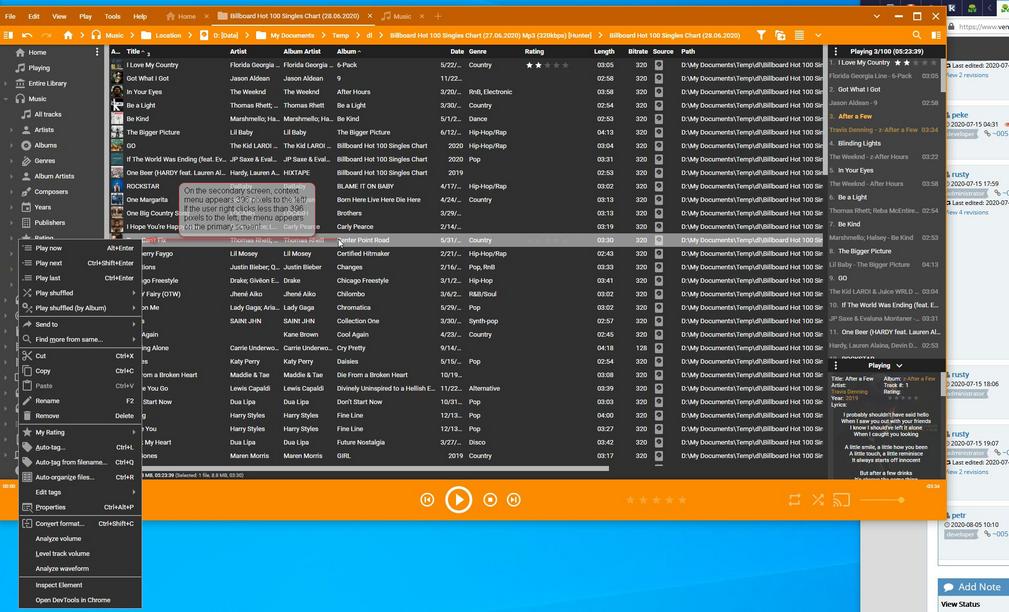Click the search magnifier icon

click(x=916, y=35)
